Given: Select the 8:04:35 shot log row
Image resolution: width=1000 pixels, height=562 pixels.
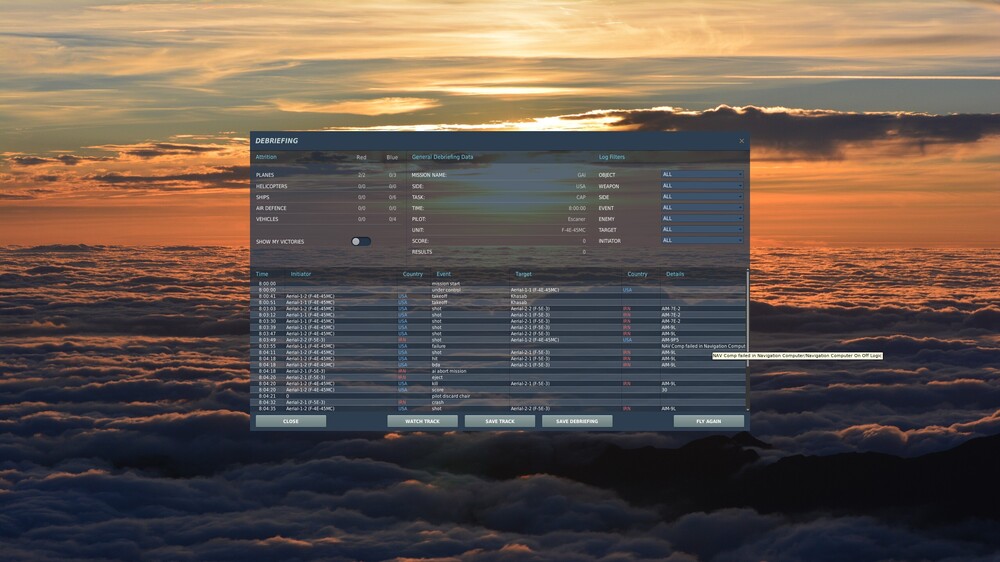Looking at the screenshot, I should coord(500,408).
